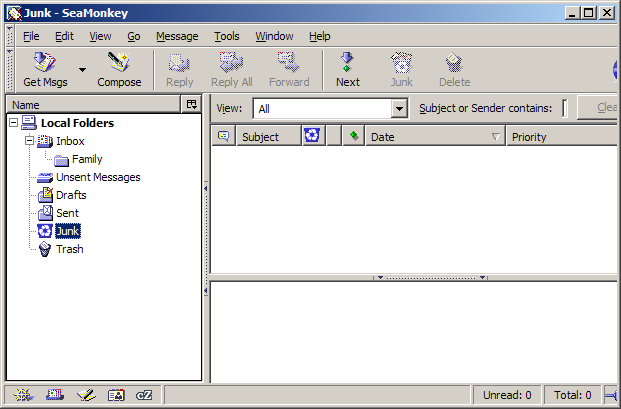Click the read status column header
621x409 pixels.
pos(352,137)
